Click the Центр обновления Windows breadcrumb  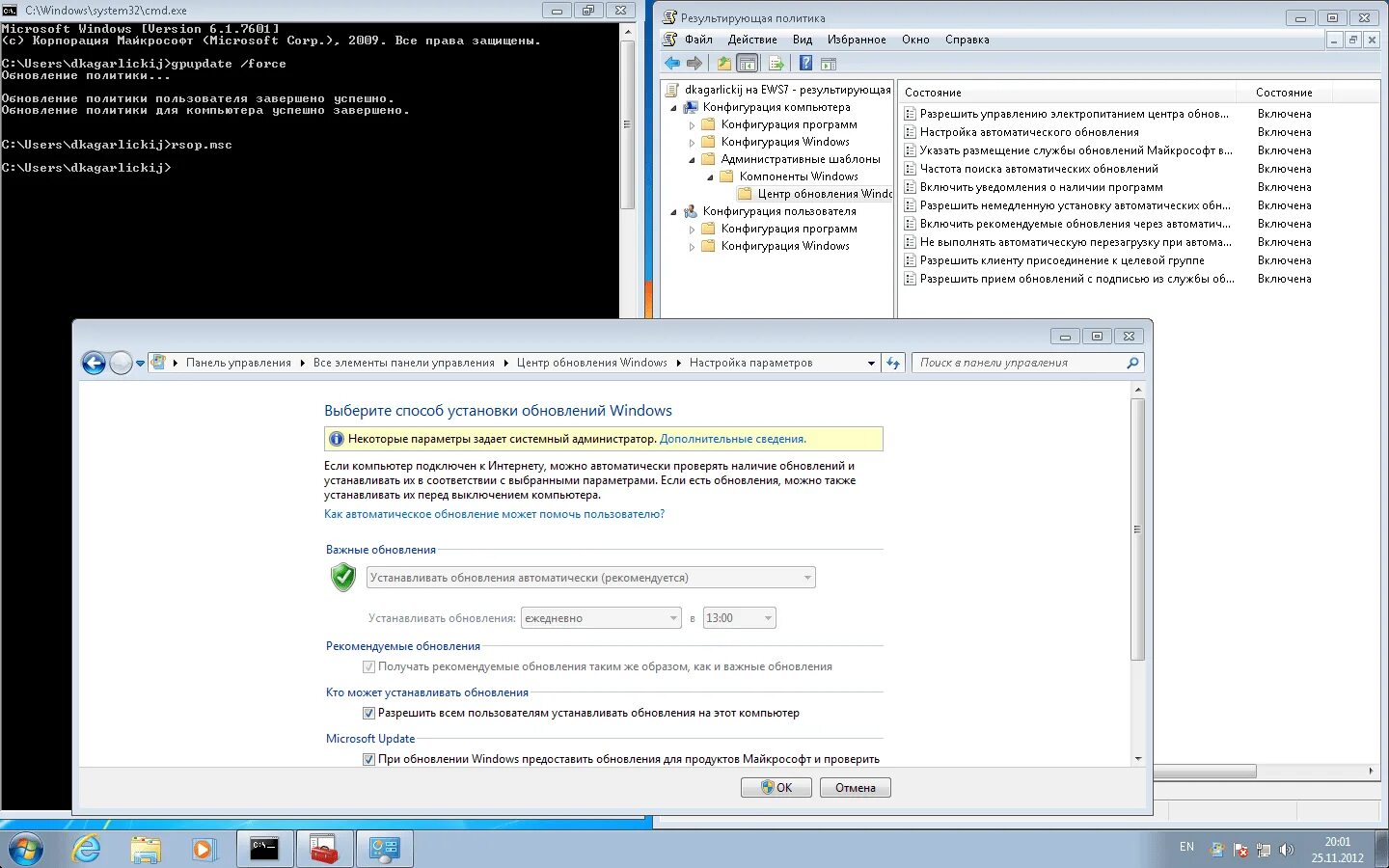(x=592, y=363)
